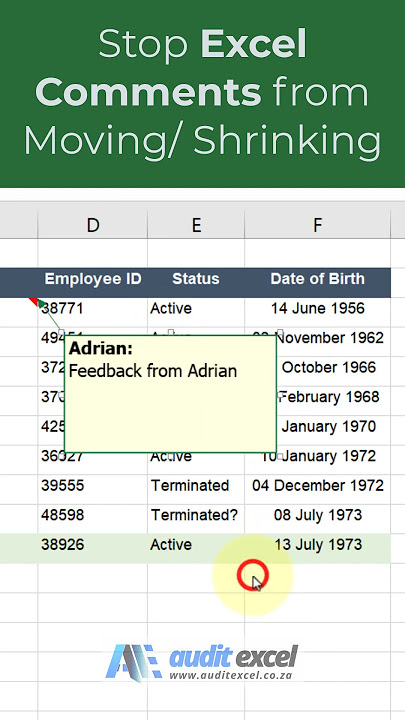Click the comment box top-left resize handle
The width and height of the screenshot is (405, 720).
tap(62, 332)
